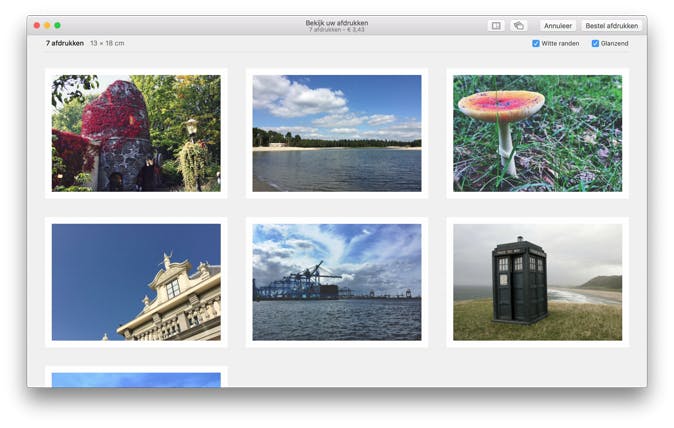Select the lake with clouds print
This screenshot has height=428, width=674.
337,133
